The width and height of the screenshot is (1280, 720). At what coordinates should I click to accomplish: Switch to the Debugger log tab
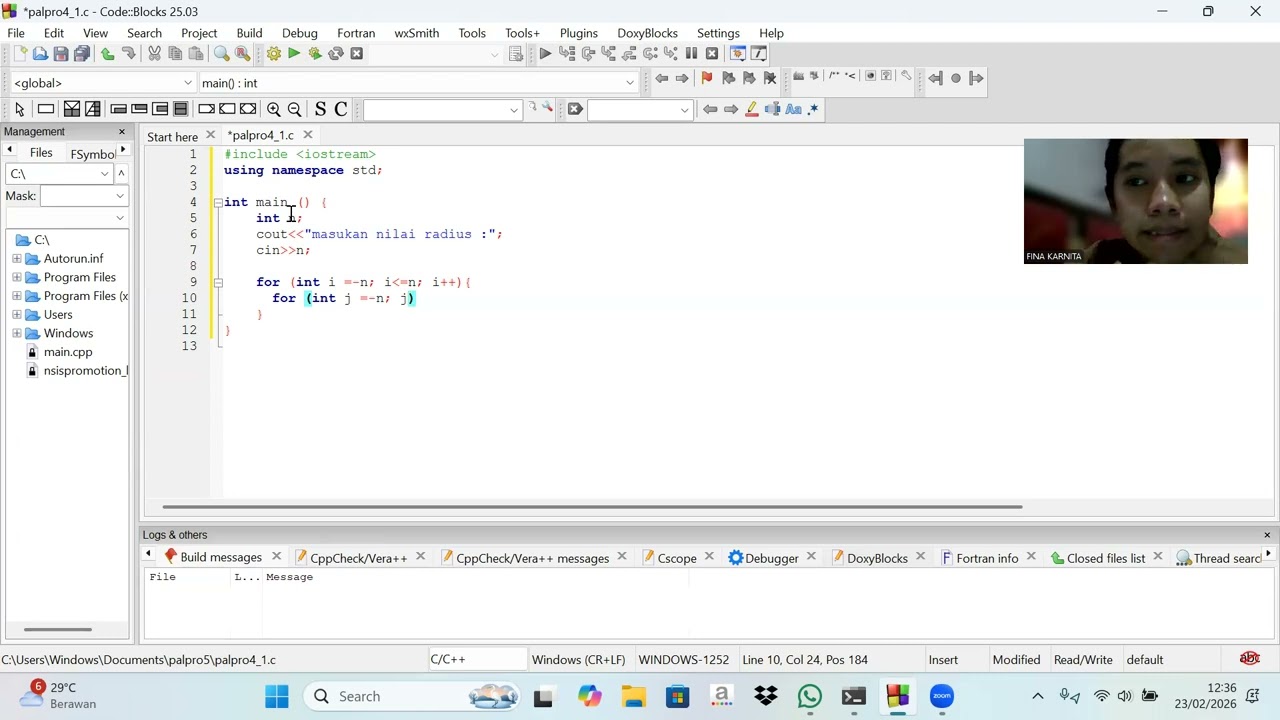tap(771, 558)
